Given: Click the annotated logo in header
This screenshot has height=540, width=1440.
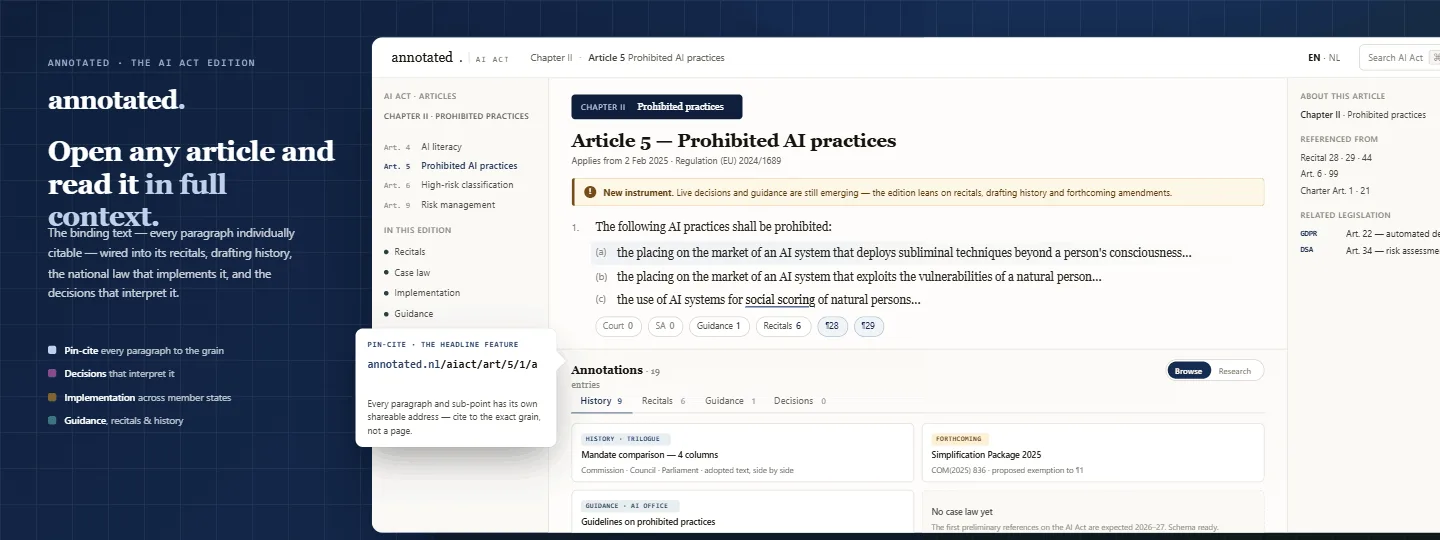Looking at the screenshot, I should (427, 57).
